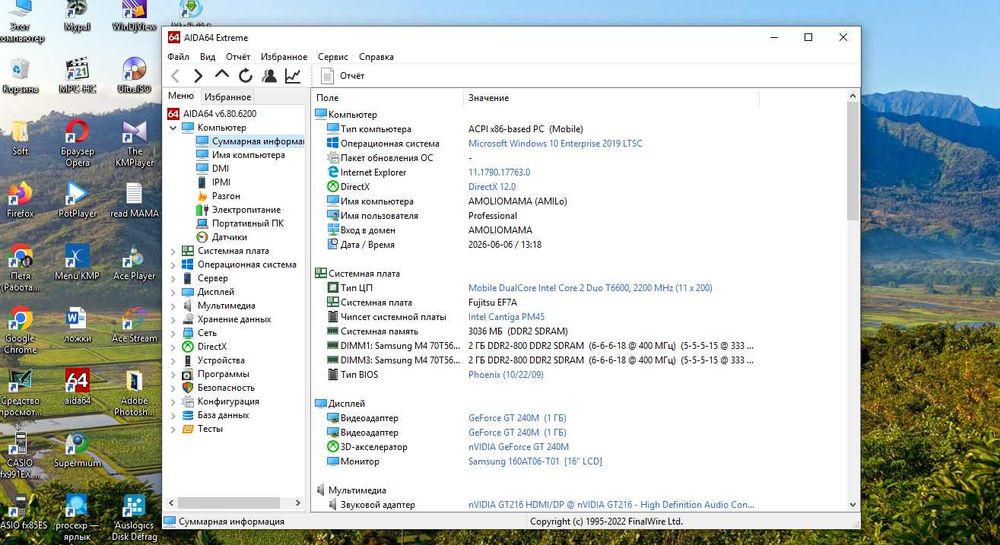1000x545 pixels.
Task: Open the Сервис menu
Action: (333, 57)
